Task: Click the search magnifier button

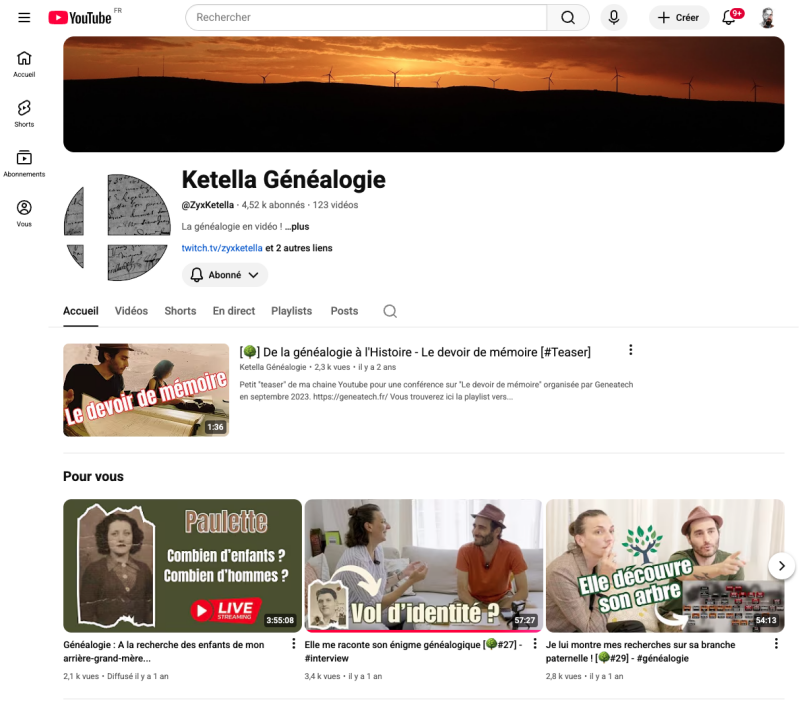Action: click(568, 17)
